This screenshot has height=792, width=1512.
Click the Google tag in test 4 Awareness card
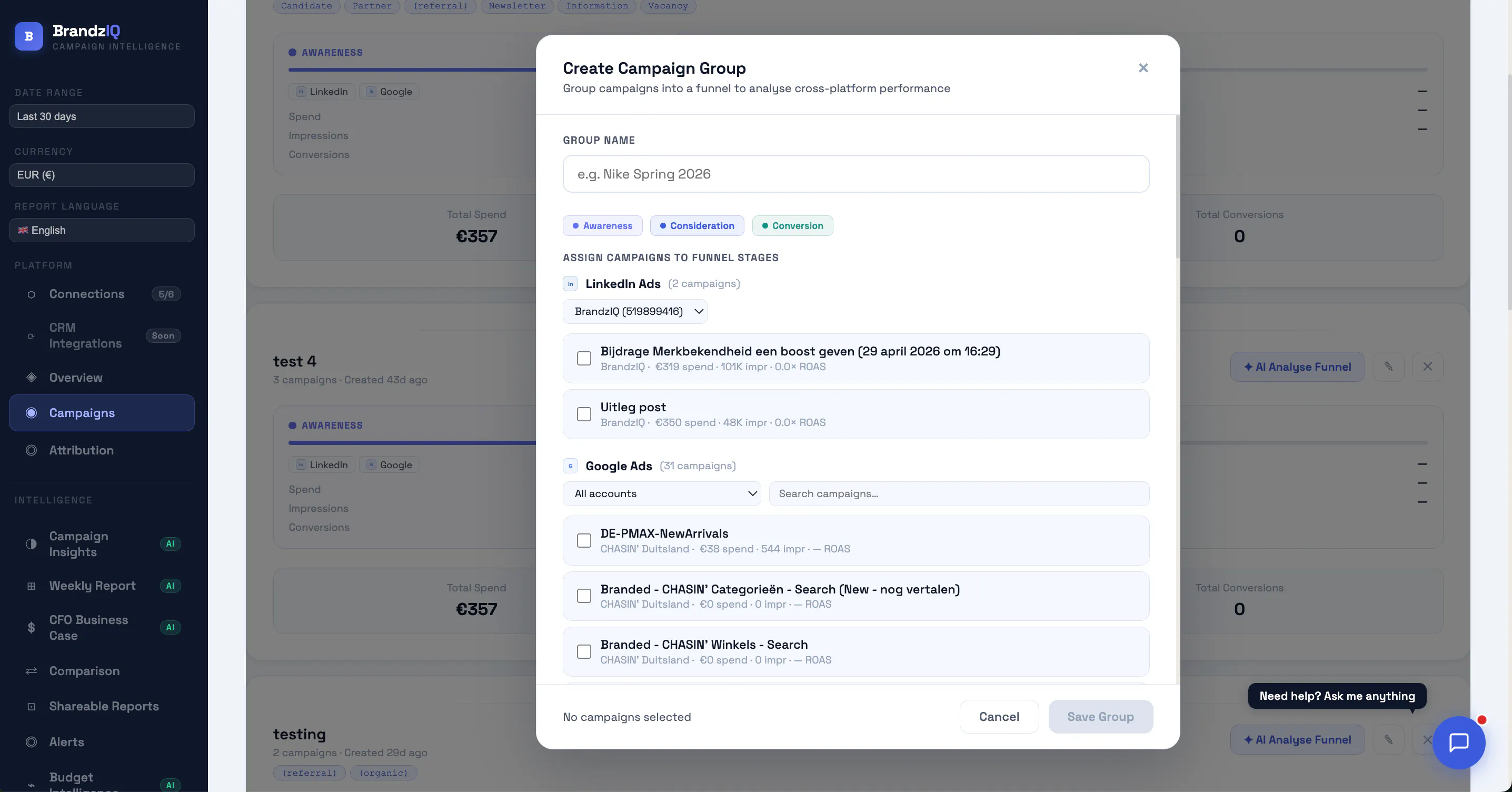[x=389, y=465]
